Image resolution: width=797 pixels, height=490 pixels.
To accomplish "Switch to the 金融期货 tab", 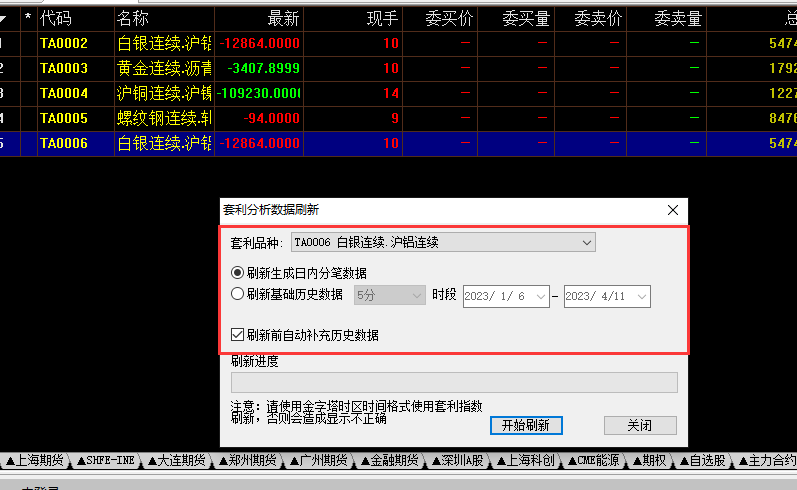I will (x=390, y=461).
